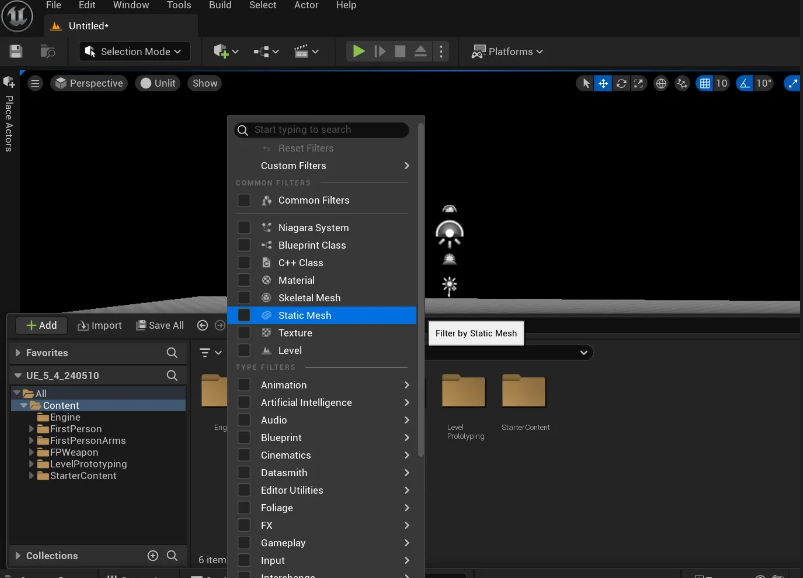Open the viewport Show button
This screenshot has height=578, width=803.
[x=204, y=83]
